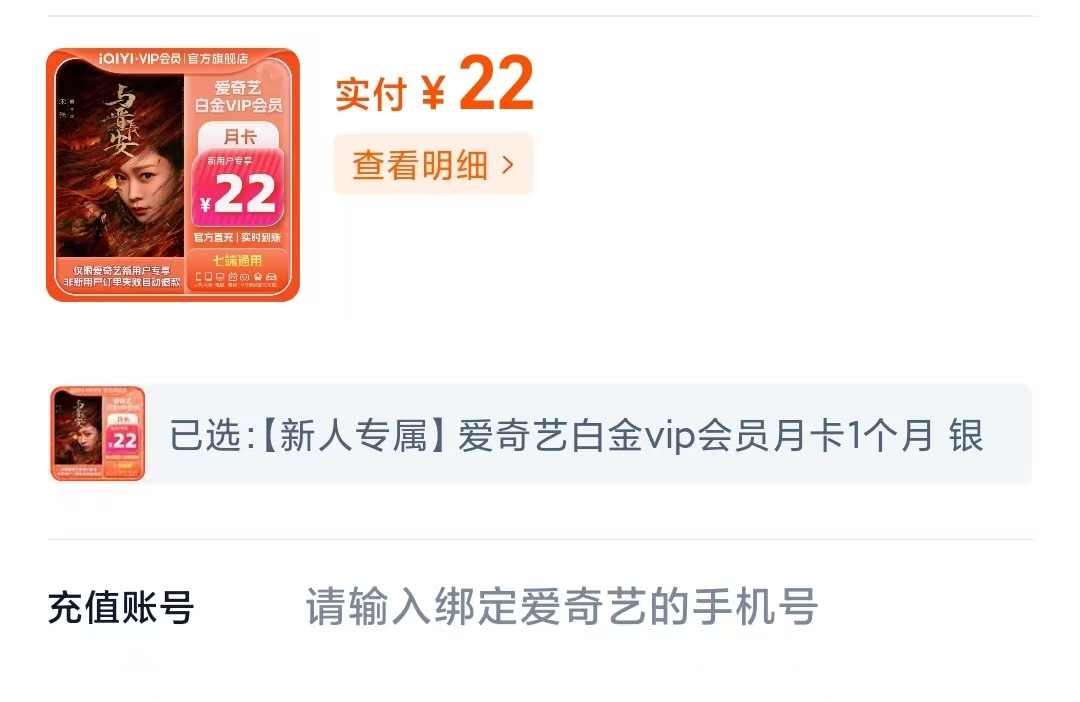Tap the 充值账号 field label
Image resolution: width=1080 pixels, height=702 pixels.
(x=121, y=608)
